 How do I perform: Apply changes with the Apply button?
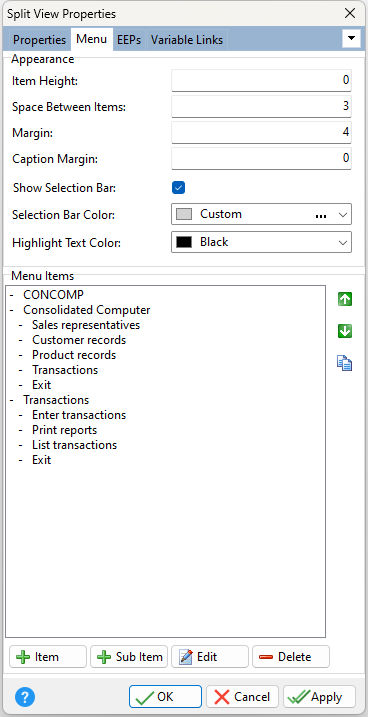(319, 697)
